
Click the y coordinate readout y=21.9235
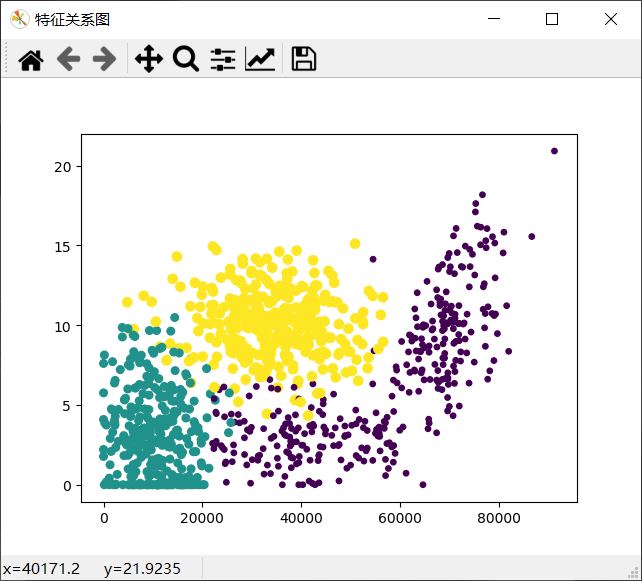(x=142, y=569)
